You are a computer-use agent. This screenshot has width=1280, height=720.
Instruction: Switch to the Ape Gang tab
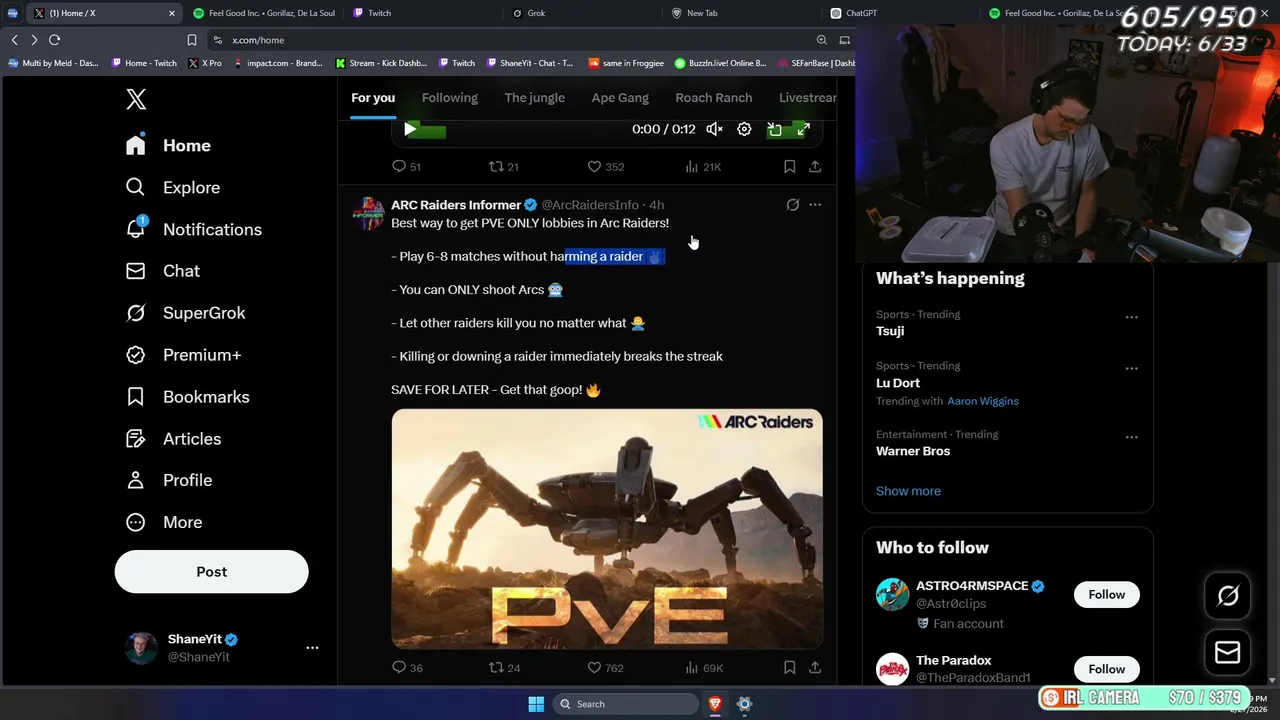coord(620,98)
